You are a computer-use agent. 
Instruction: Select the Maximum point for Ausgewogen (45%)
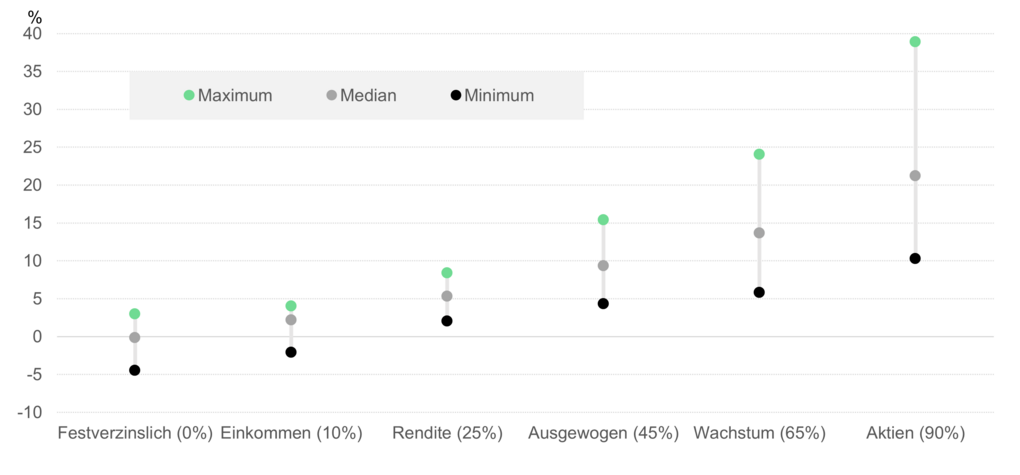coord(603,220)
